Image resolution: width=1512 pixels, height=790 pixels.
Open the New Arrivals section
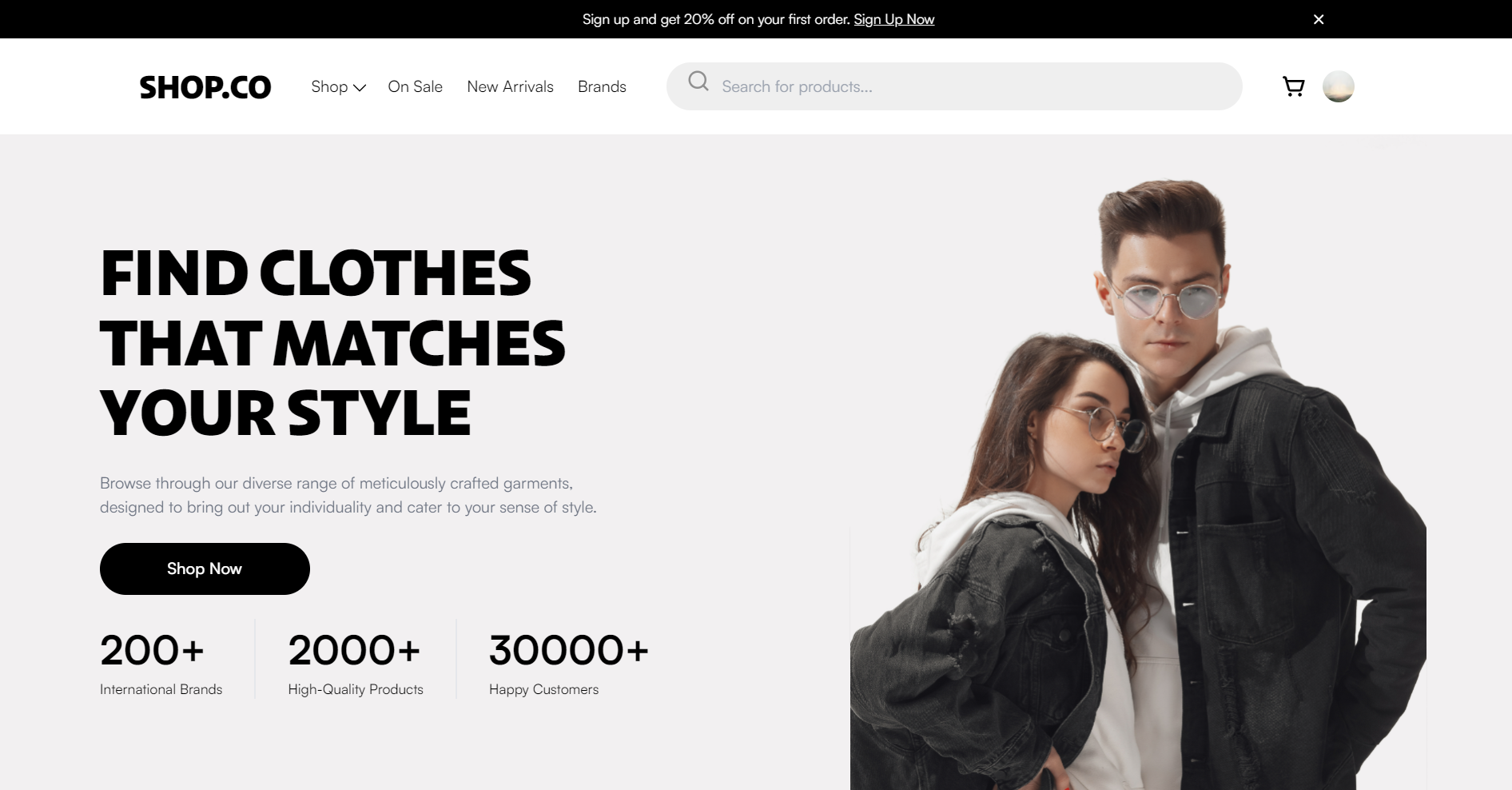point(510,86)
